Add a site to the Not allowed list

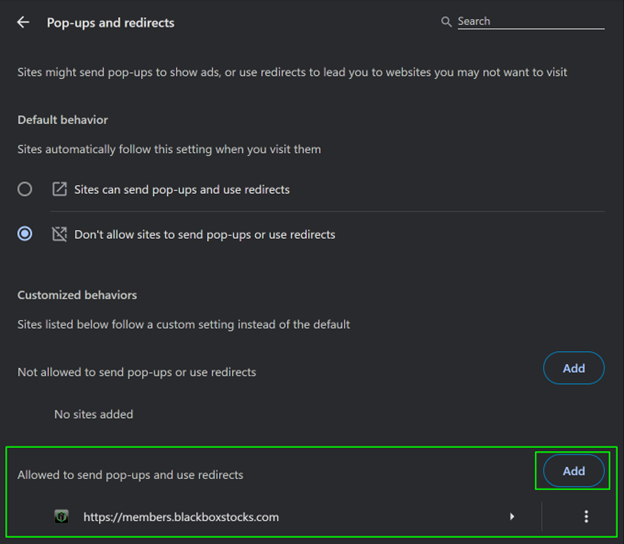click(573, 368)
